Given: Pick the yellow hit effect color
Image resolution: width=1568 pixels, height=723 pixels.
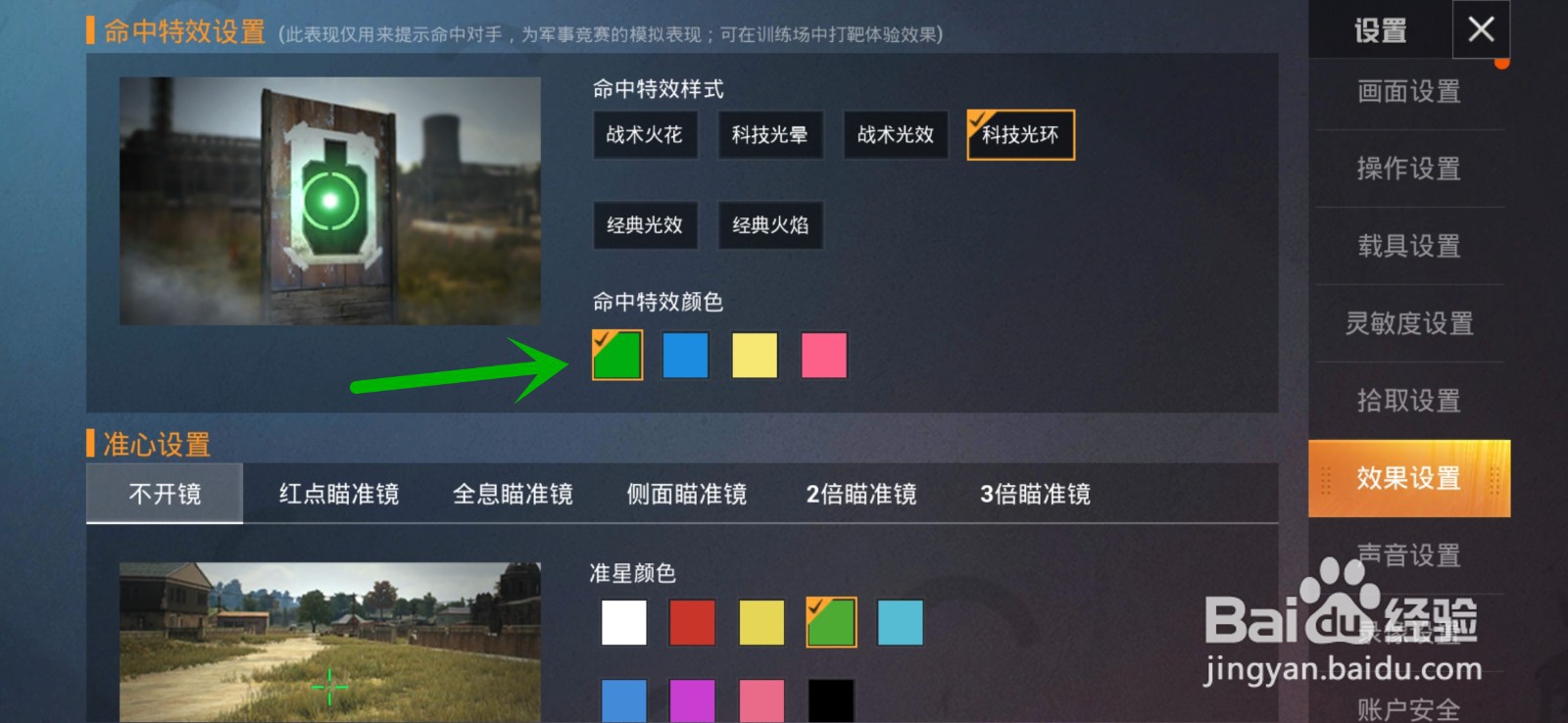Looking at the screenshot, I should click(x=755, y=355).
